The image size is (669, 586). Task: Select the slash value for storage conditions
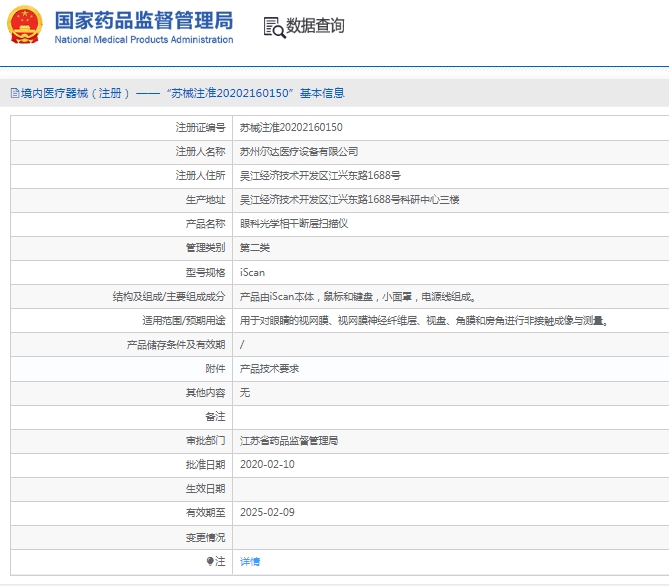pos(242,344)
